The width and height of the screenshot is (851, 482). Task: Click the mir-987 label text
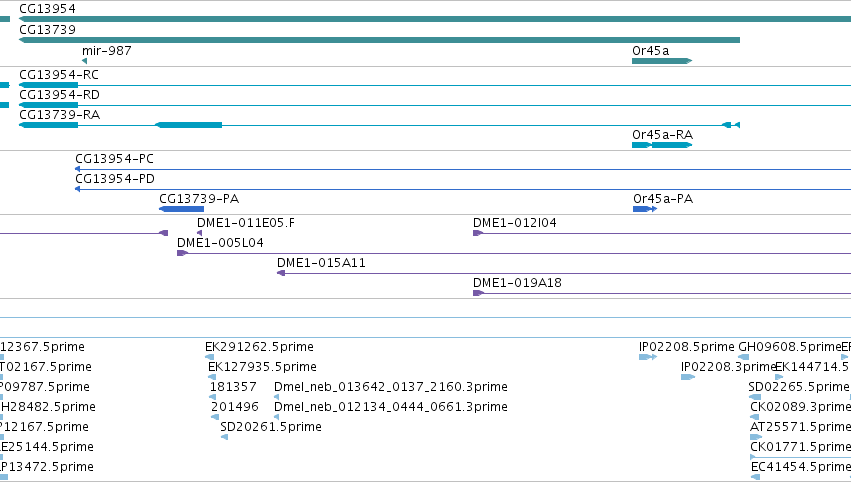[106, 50]
